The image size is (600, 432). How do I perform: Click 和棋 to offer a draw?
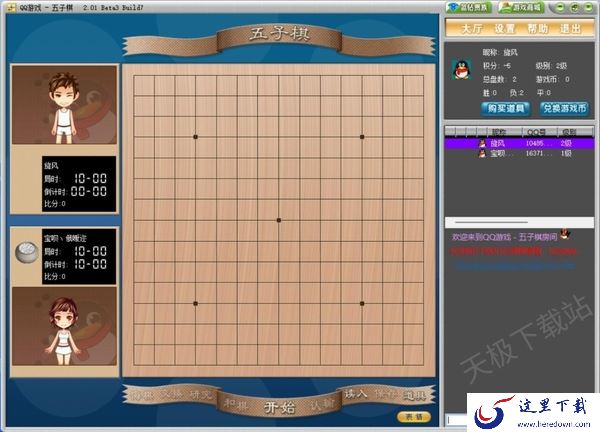point(236,404)
